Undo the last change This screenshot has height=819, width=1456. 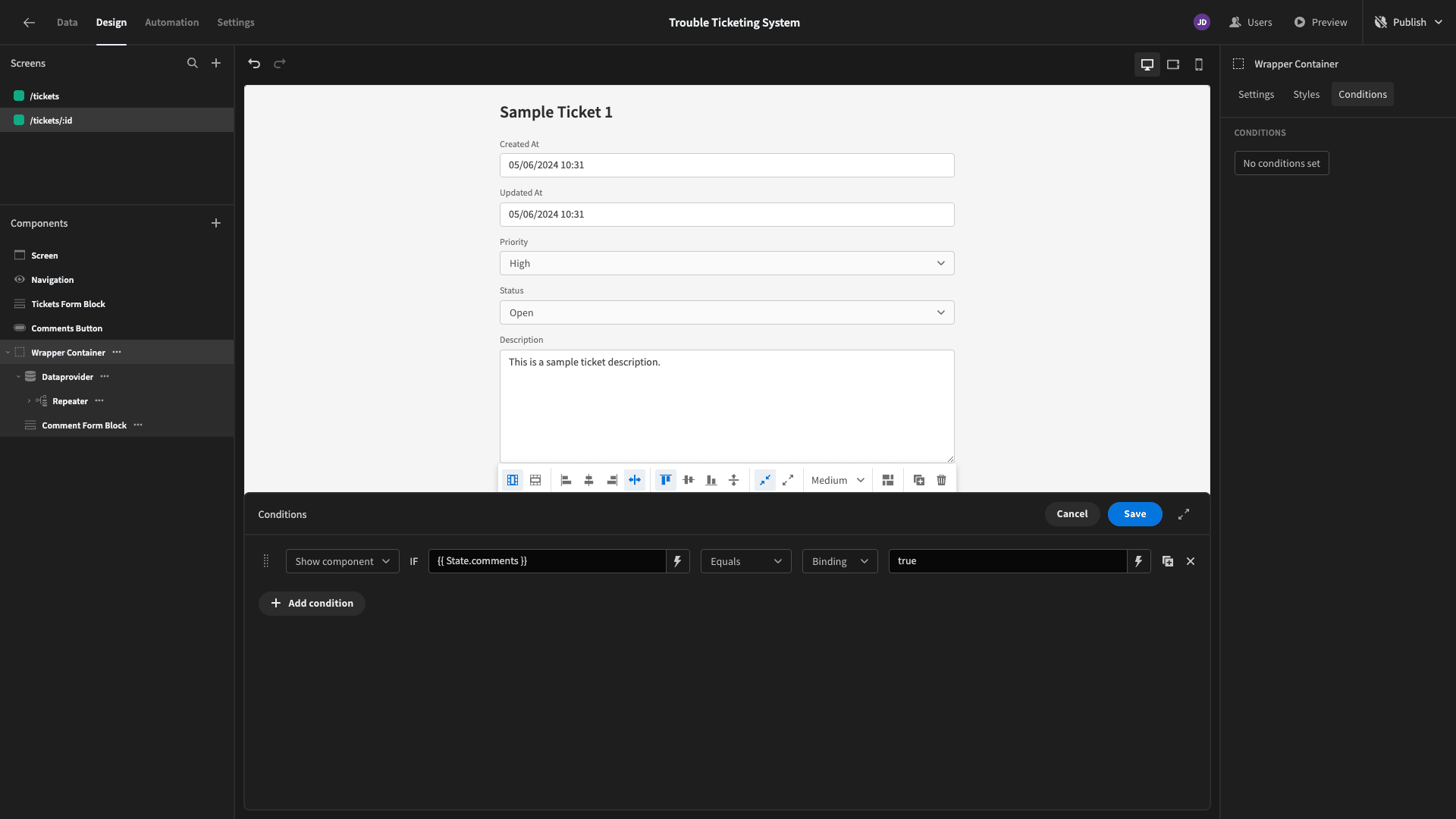click(254, 64)
